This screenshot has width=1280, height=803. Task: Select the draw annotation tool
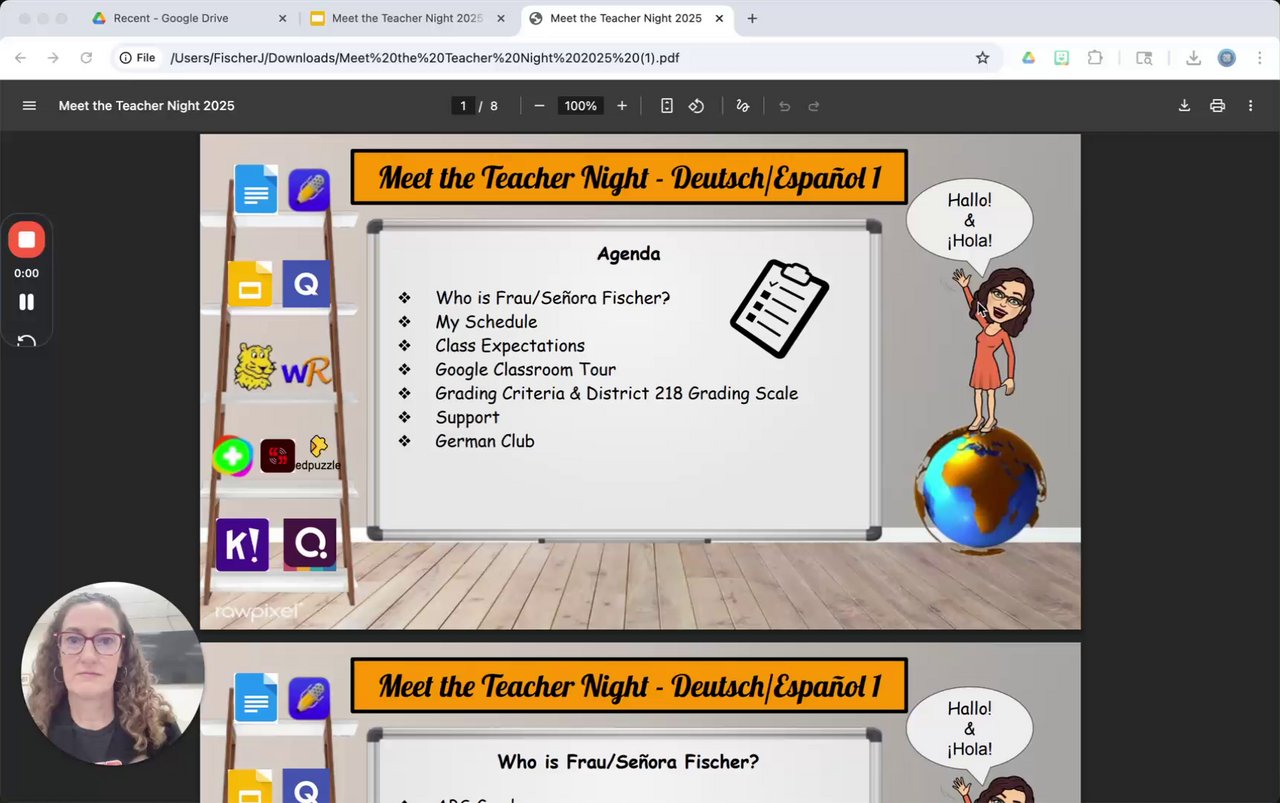coord(743,106)
